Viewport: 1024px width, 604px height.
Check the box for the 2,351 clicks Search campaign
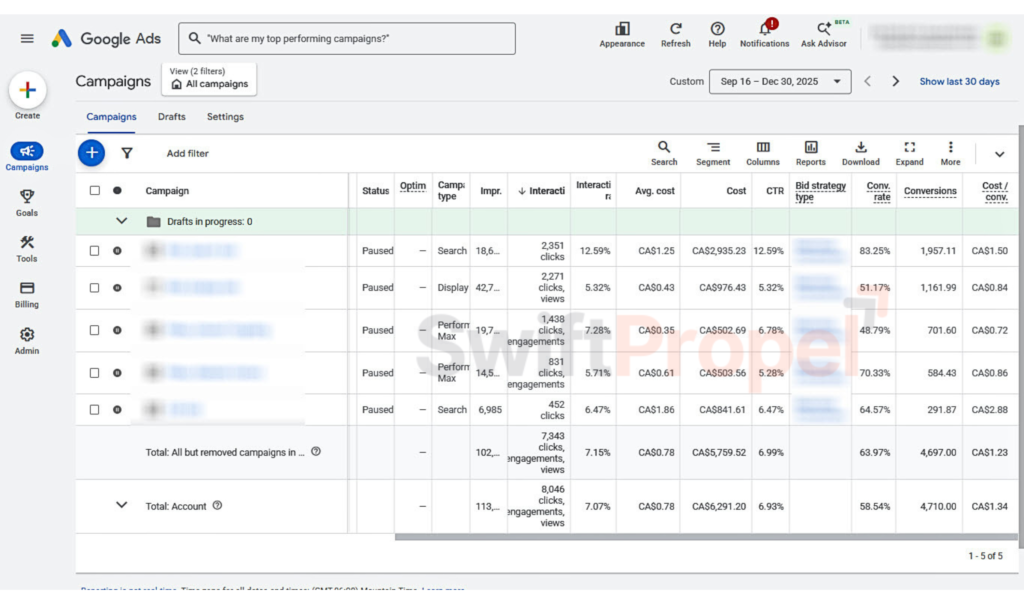[95, 251]
